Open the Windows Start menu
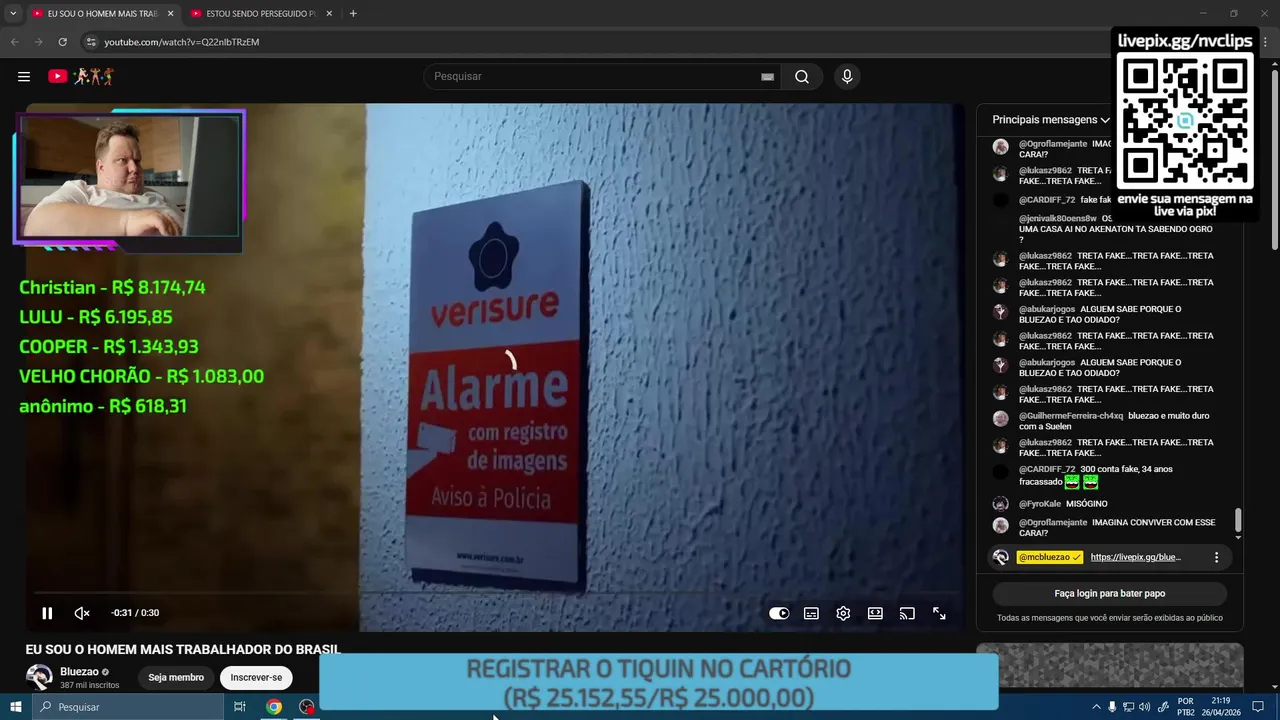The height and width of the screenshot is (720, 1280). point(15,707)
